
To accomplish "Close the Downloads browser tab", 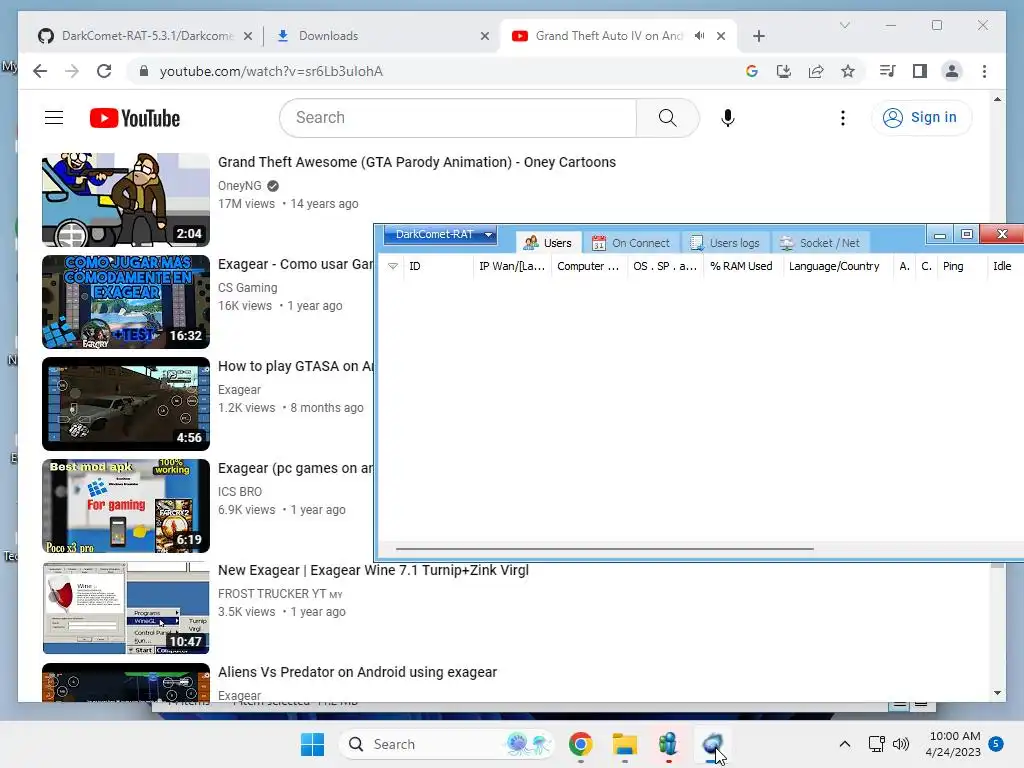I will (485, 36).
